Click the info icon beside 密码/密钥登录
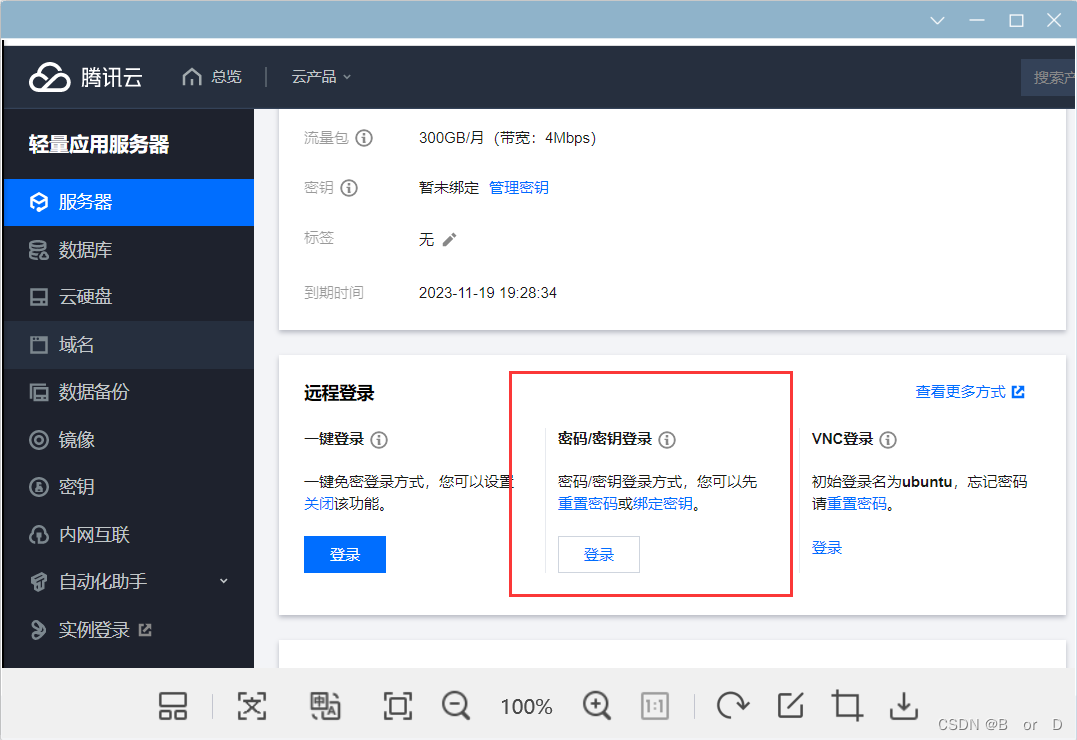Screen dimensions: 1077x740 [x=667, y=440]
